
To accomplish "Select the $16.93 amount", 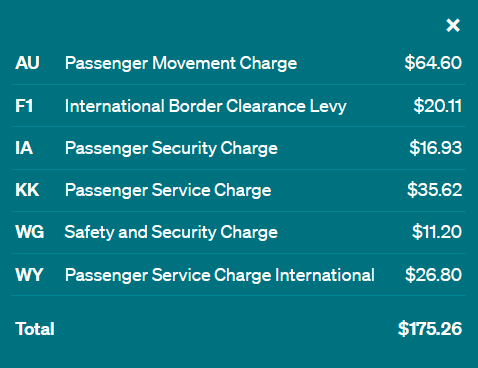I will (436, 148).
